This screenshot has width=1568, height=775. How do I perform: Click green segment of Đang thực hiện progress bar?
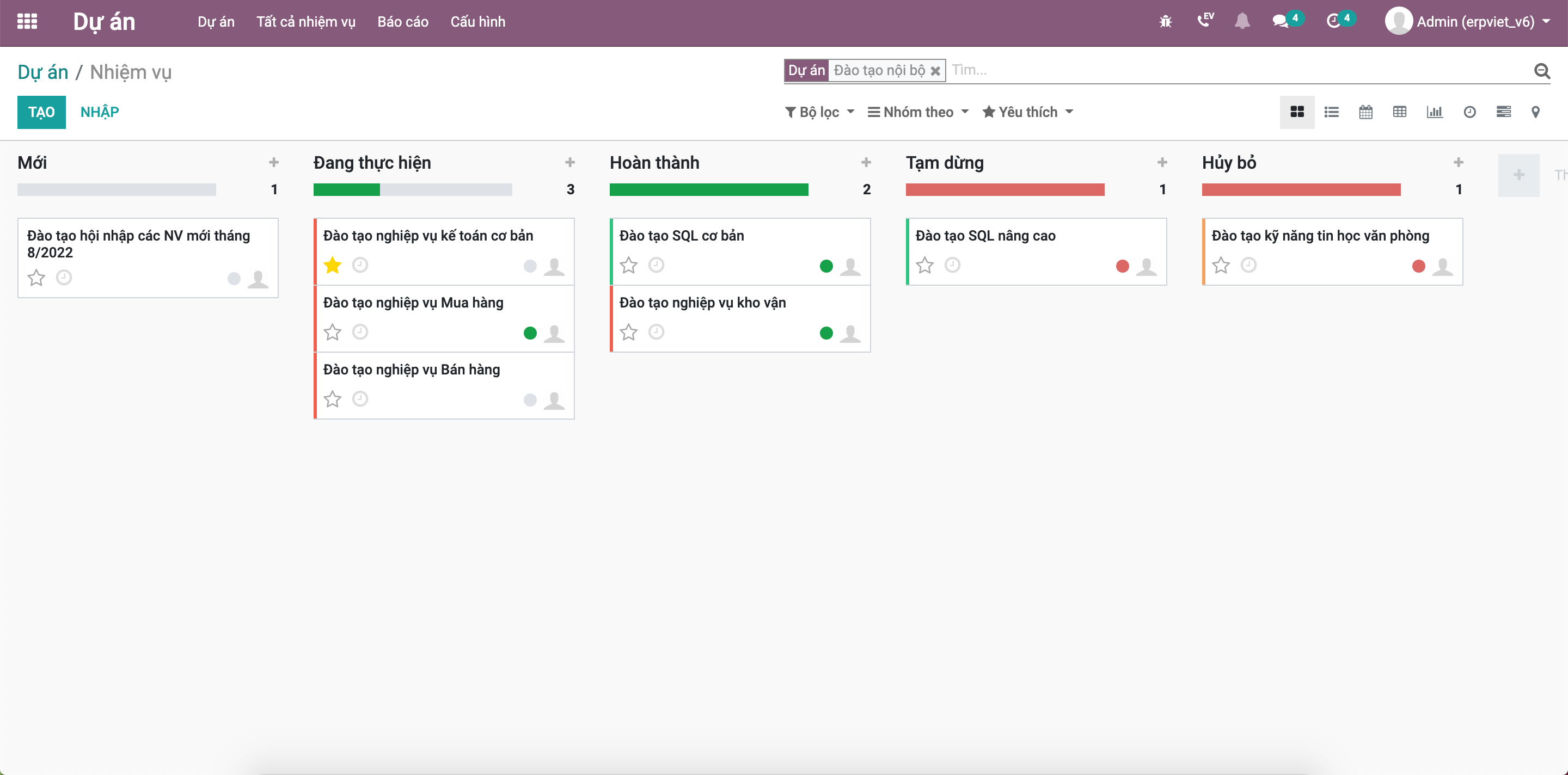(346, 190)
